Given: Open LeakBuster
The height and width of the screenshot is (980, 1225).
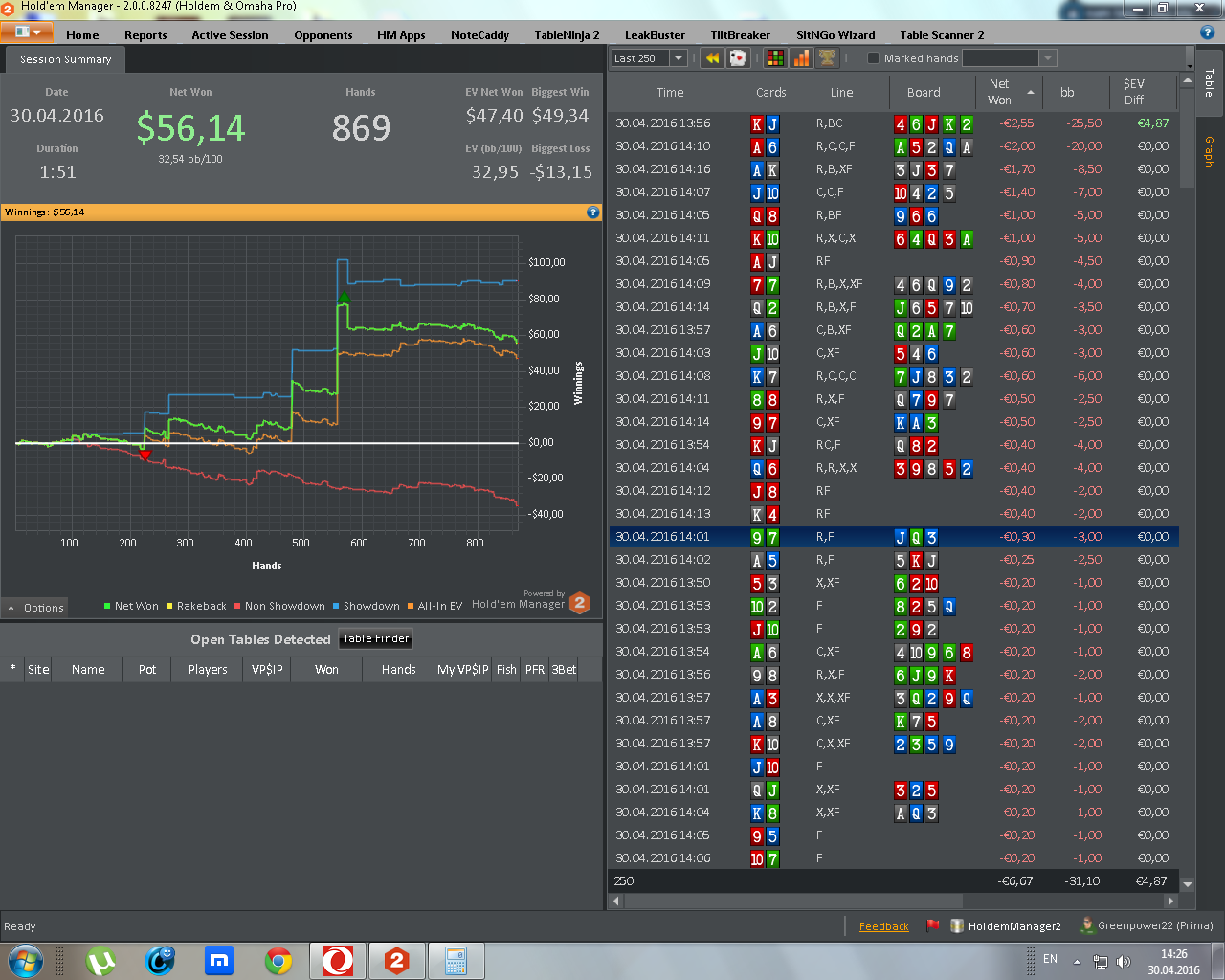Looking at the screenshot, I should tap(655, 34).
